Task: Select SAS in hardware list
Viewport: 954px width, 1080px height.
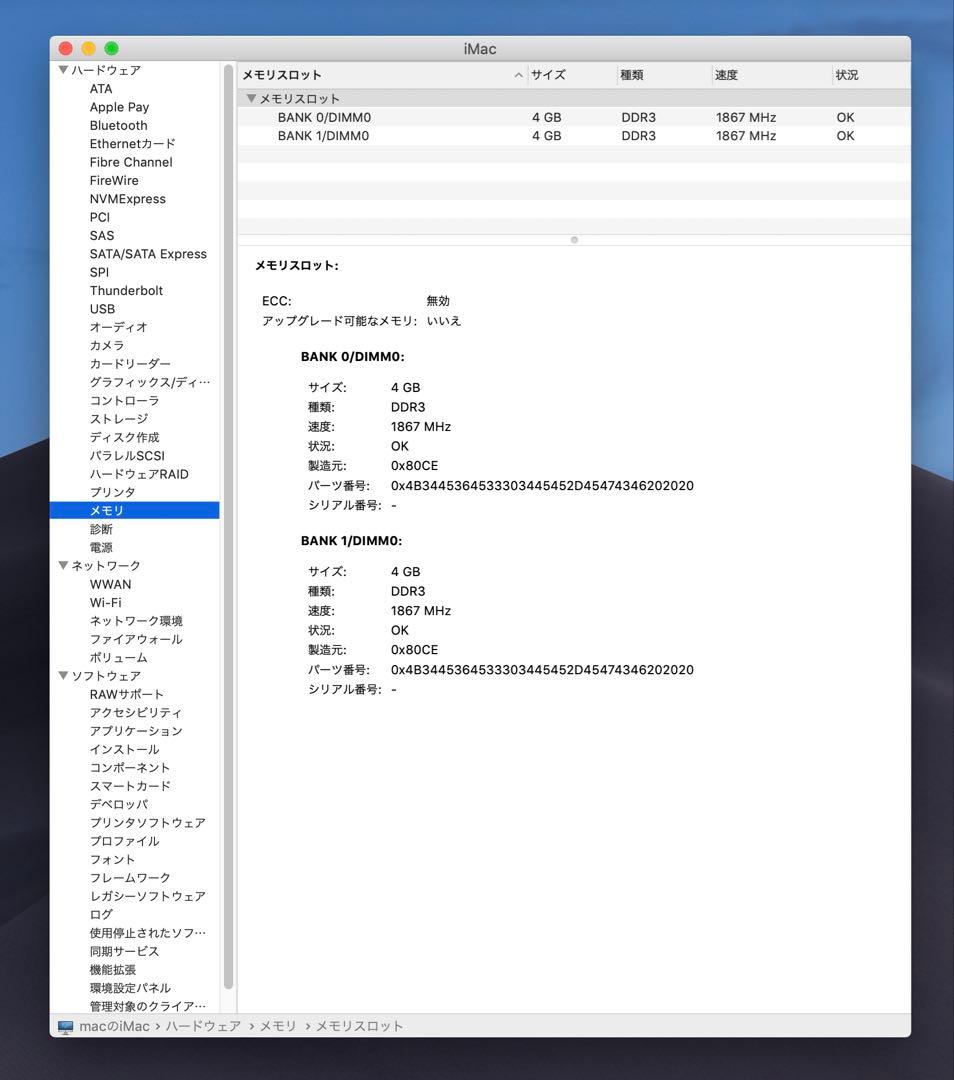Action: pos(102,236)
